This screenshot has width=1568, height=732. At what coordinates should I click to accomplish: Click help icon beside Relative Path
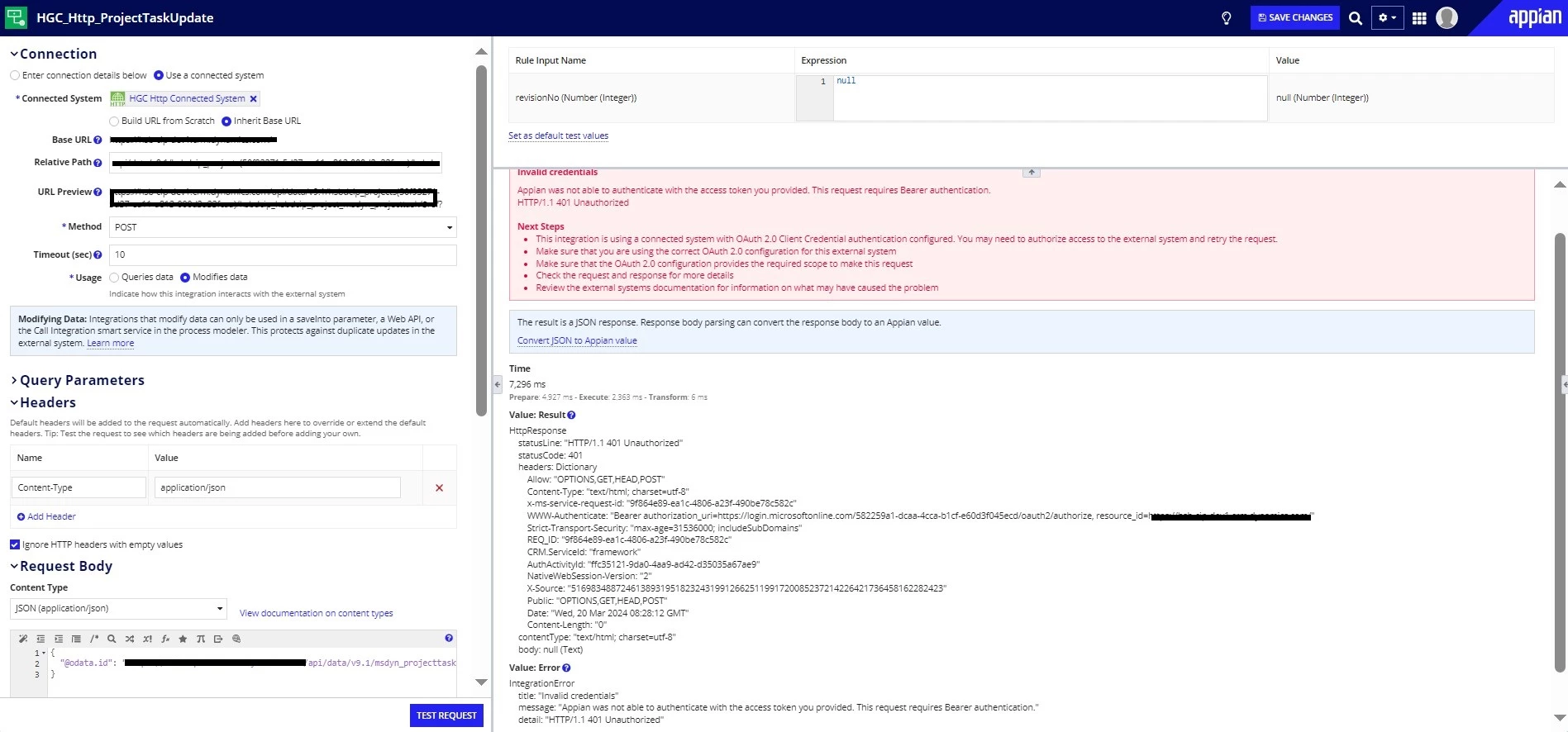click(98, 163)
